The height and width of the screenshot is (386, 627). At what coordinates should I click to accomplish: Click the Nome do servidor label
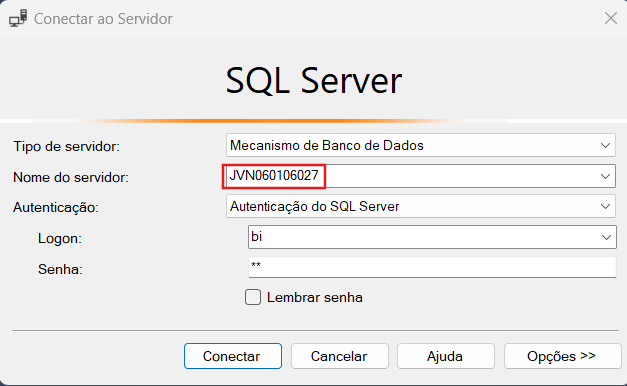(x=71, y=177)
